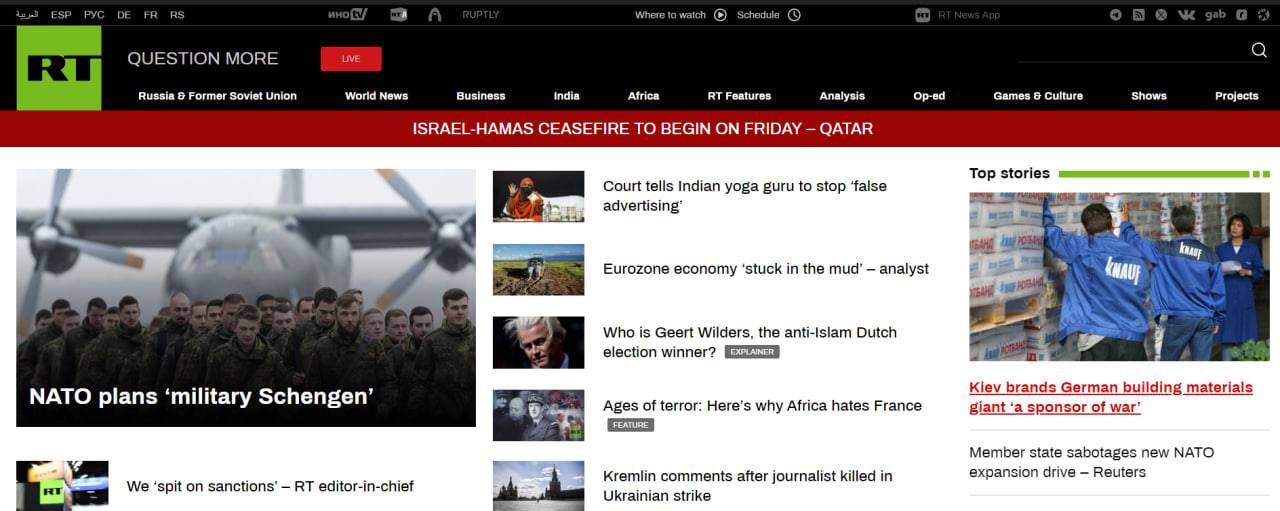Click the Red Square Kremlin thumbnail
Image resolution: width=1280 pixels, height=511 pixels.
[538, 486]
